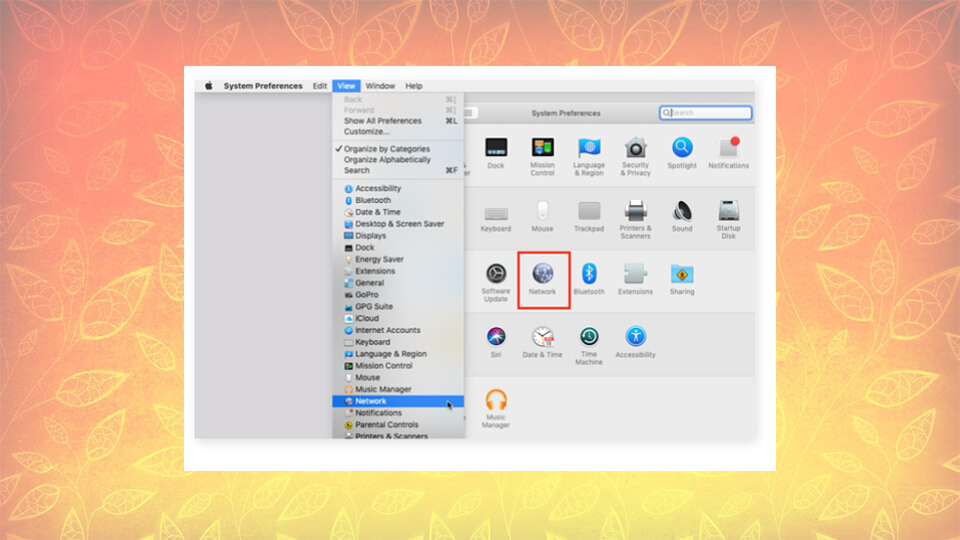Screen dimensions: 960x540
Task: Open Notifications icon in preferences grid
Action: (729, 148)
